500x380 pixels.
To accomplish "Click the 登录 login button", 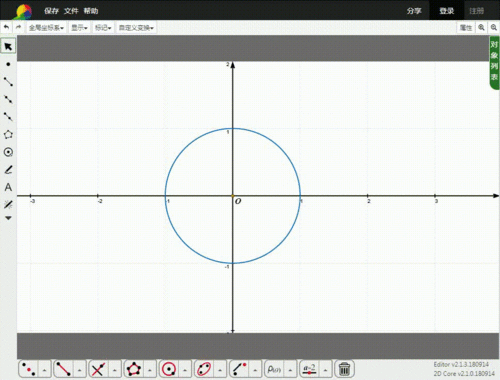I will 446,11.
